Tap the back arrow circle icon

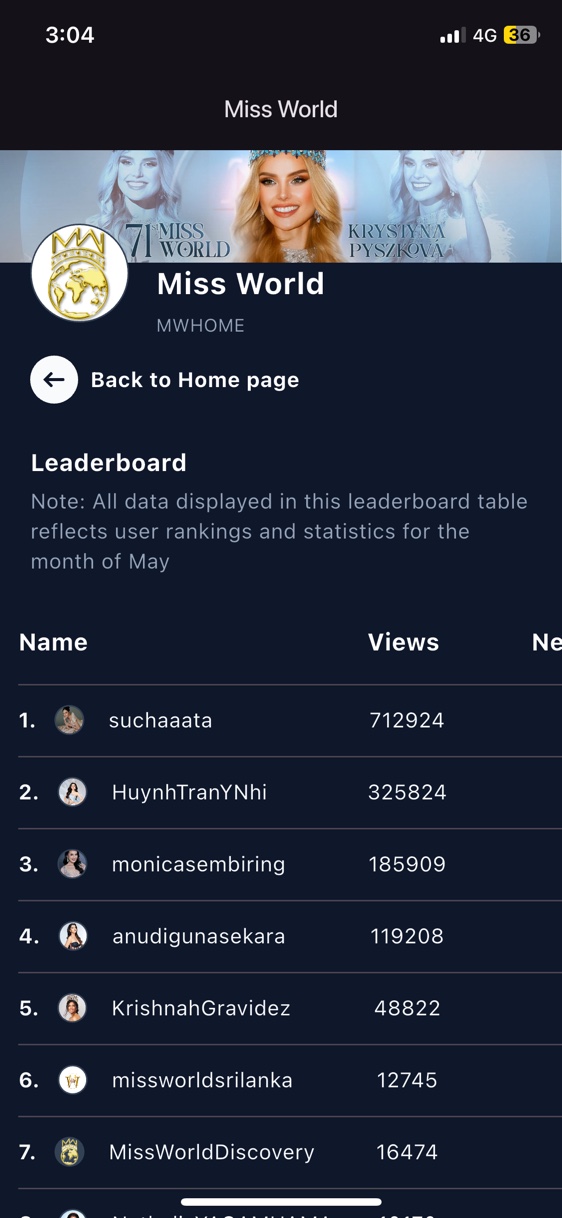pos(54,380)
